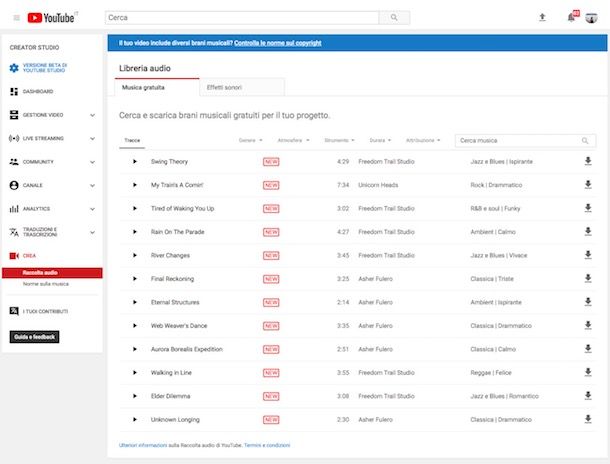610x464 pixels.
Task: Play the River Changes track
Action: [x=135, y=255]
